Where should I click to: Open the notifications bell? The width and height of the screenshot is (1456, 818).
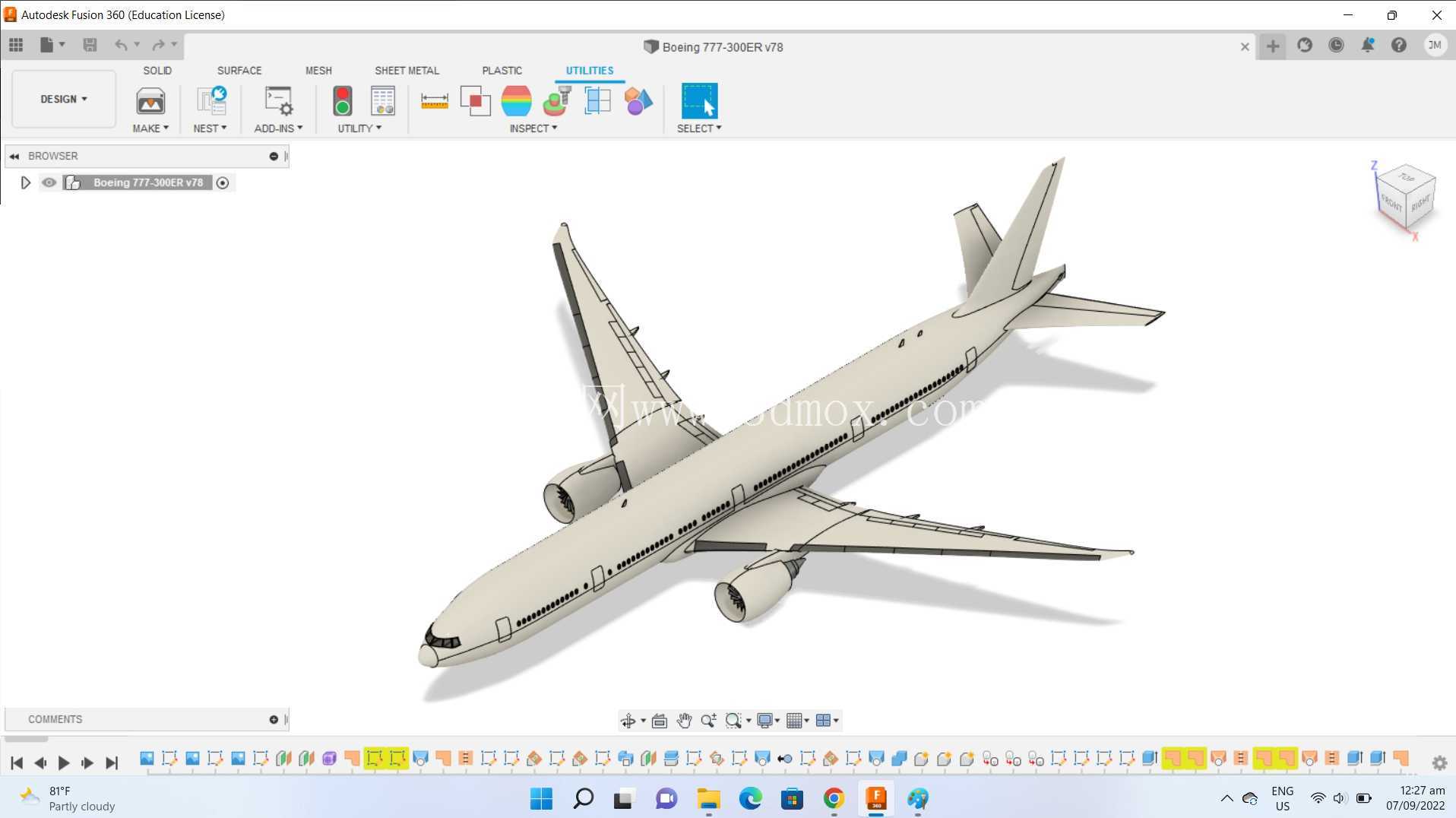pos(1367,46)
